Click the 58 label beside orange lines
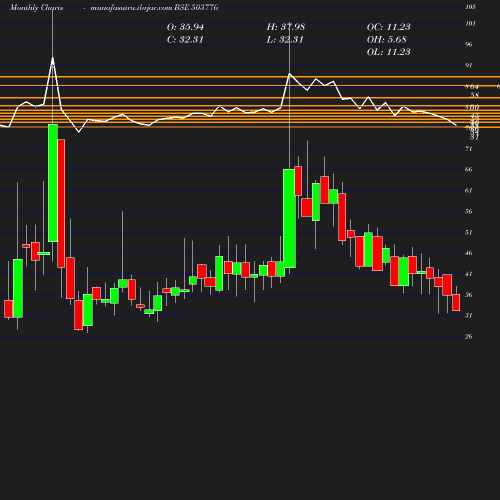The height and width of the screenshot is (500, 500). tap(475, 95)
